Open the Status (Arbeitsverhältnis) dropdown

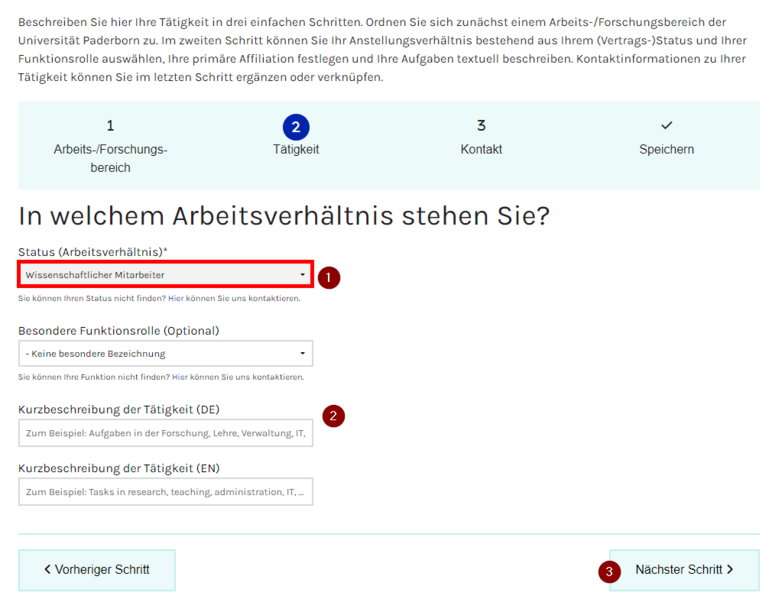coord(165,275)
